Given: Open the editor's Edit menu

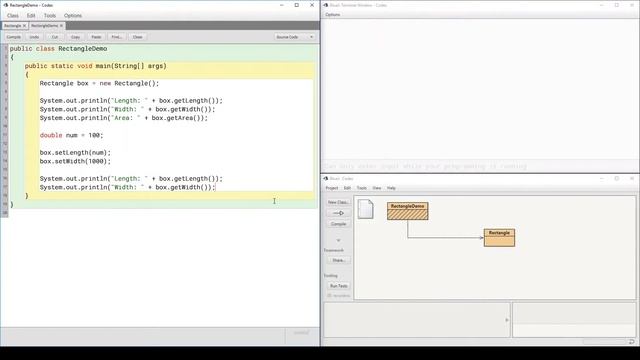Looking at the screenshot, I should tap(31, 16).
